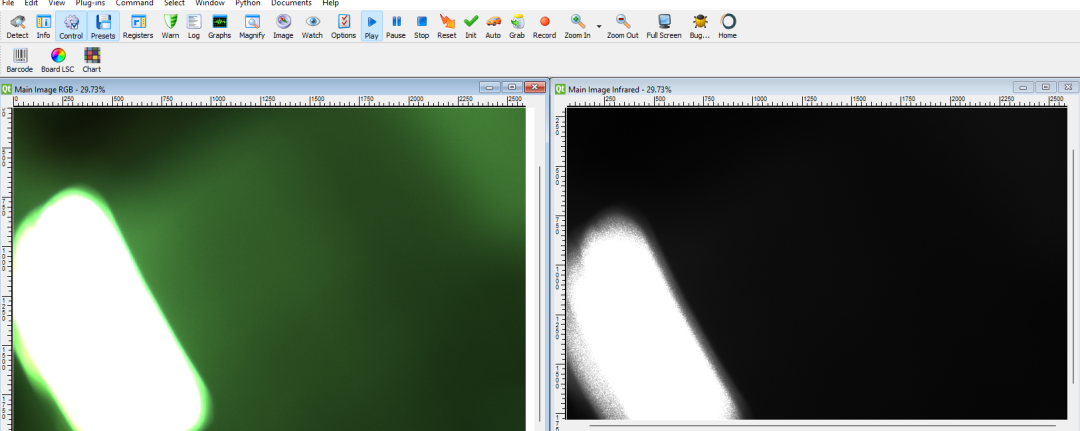Image resolution: width=1080 pixels, height=431 pixels.
Task: Start recording with Record button
Action: pos(544,26)
